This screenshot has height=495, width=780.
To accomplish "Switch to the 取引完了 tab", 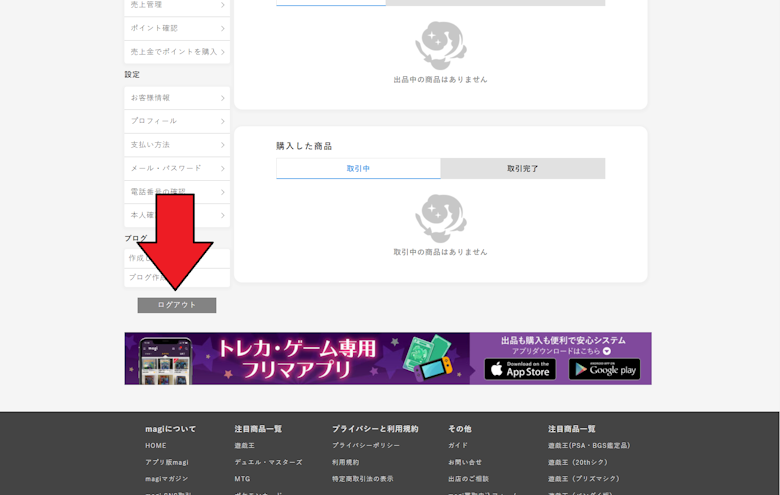I will tap(522, 169).
